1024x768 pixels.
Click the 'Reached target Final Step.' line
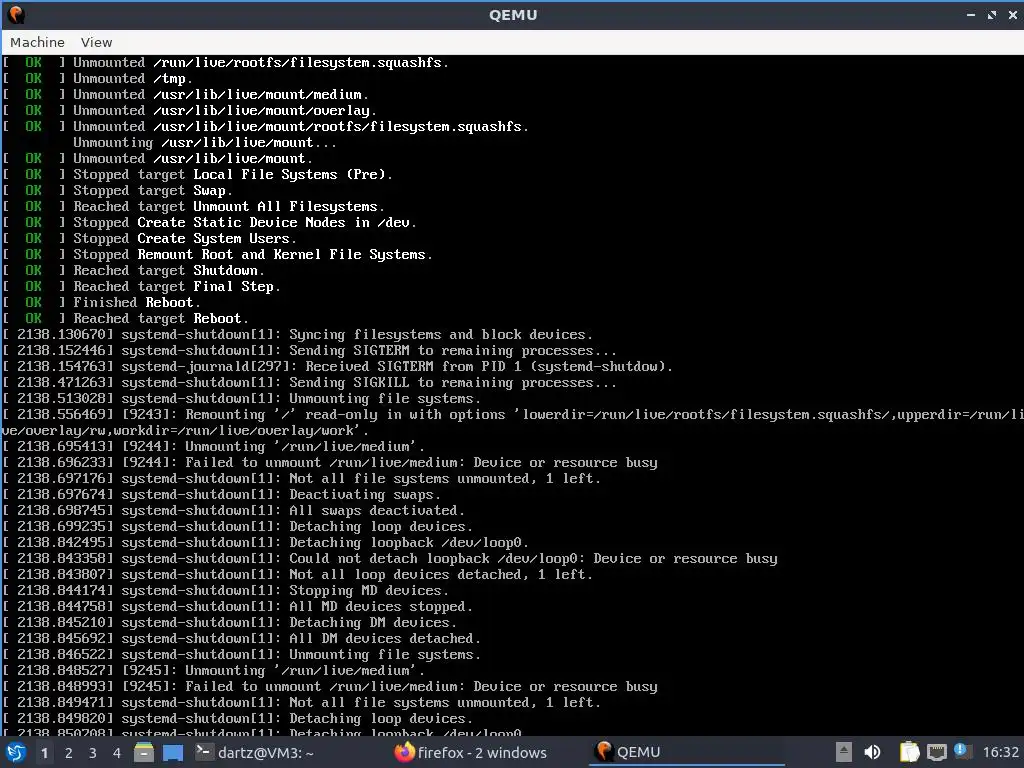click(141, 287)
